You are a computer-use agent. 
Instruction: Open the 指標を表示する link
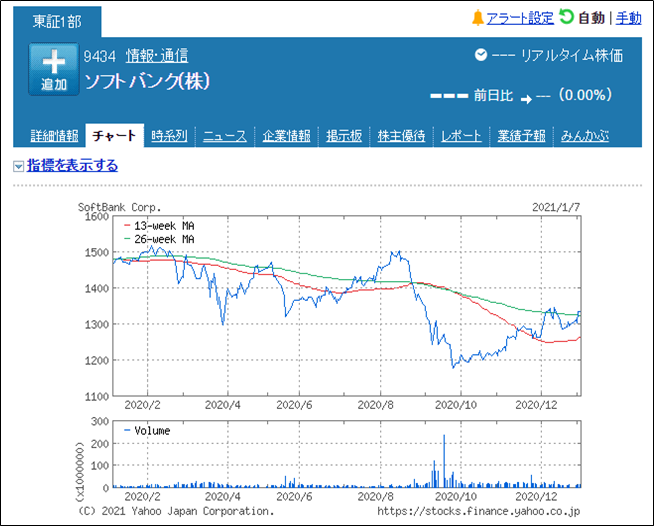[72, 165]
